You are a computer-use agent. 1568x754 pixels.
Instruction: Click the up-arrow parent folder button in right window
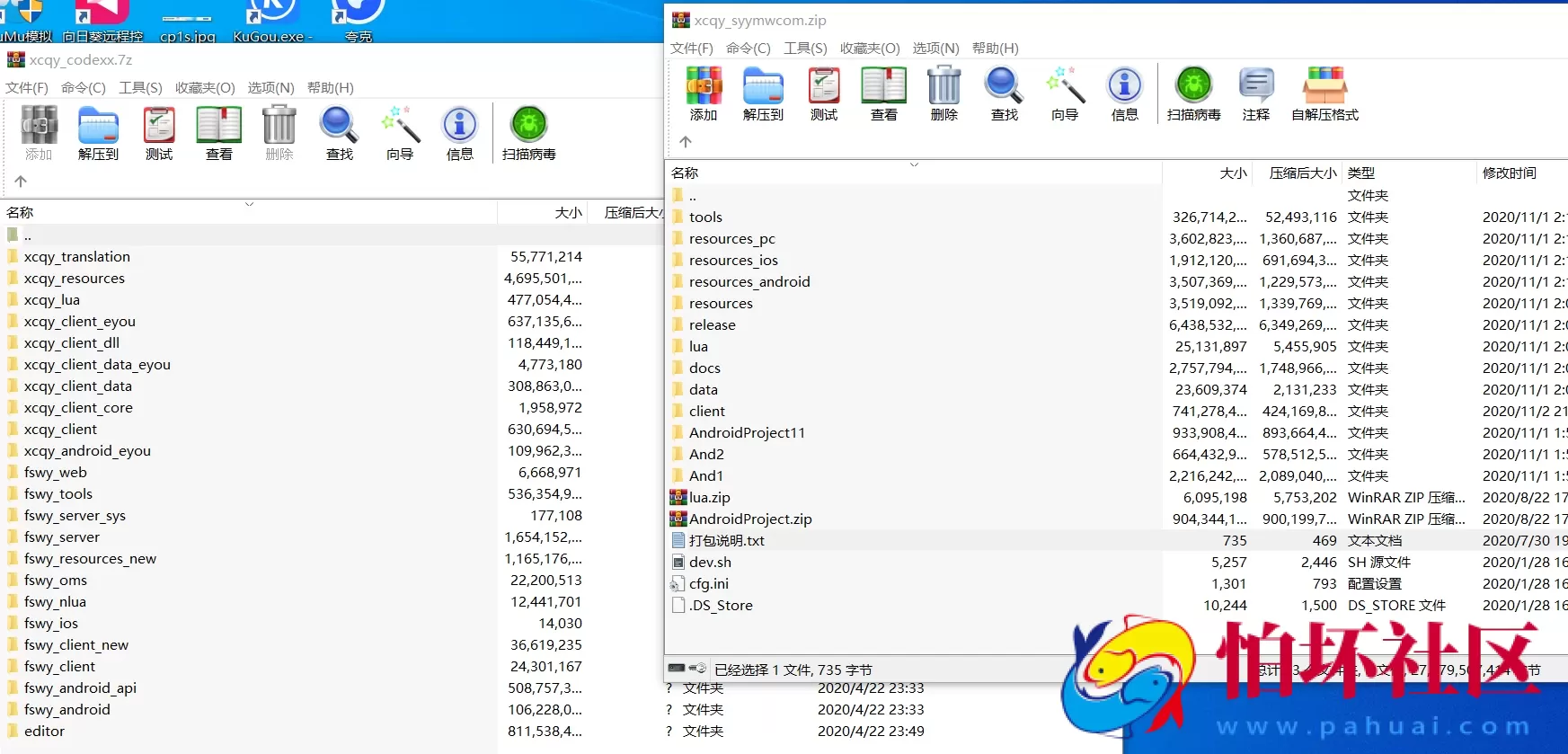tap(686, 142)
